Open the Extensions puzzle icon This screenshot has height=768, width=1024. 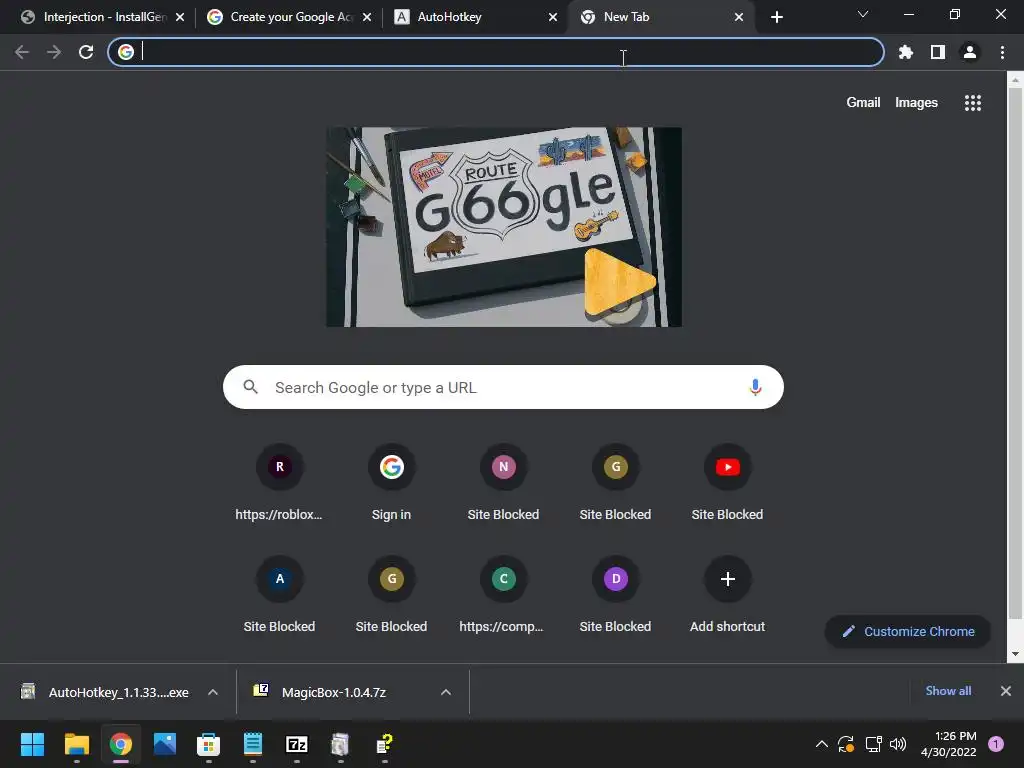tap(906, 52)
